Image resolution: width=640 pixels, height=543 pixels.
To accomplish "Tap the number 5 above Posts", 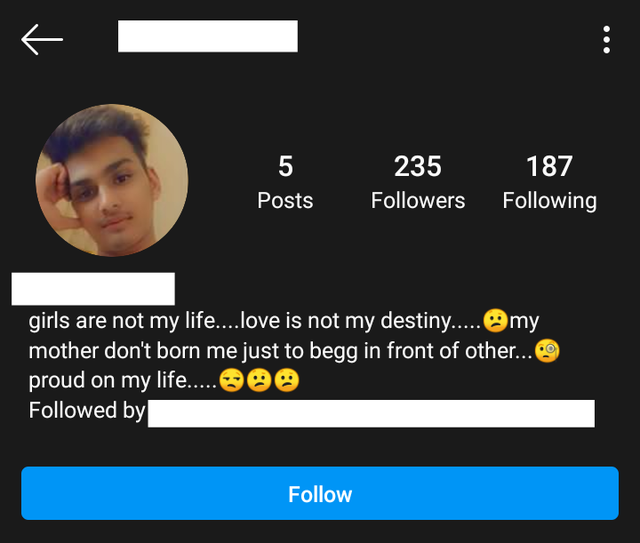I will click(285, 166).
